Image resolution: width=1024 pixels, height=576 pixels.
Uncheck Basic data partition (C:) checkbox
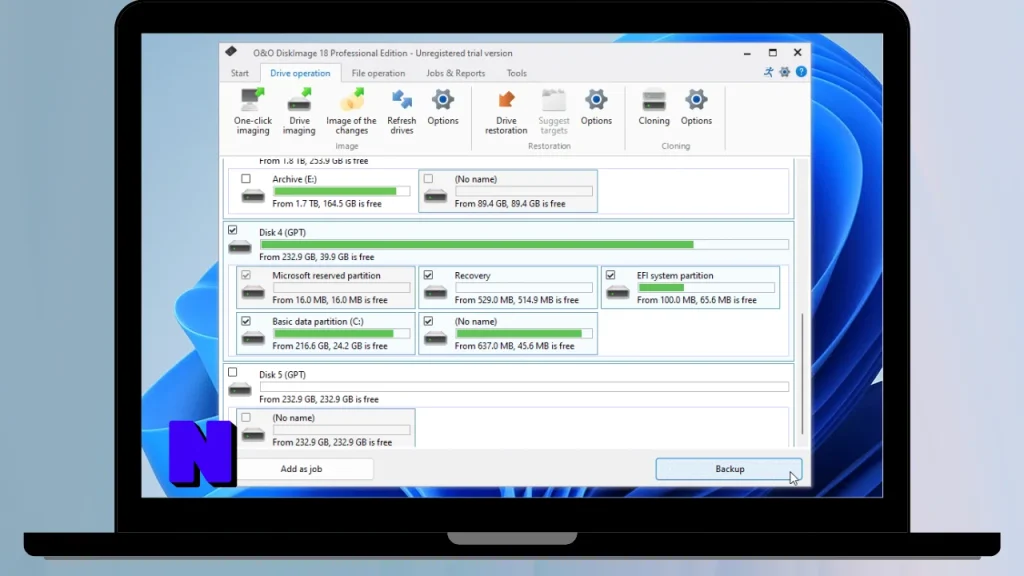[246, 321]
